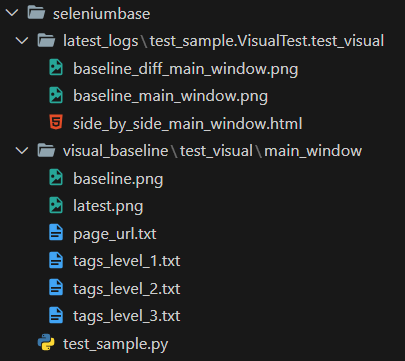Open side_by_side_main_window.html file
Screen dimensions: 405x361
click(x=188, y=124)
